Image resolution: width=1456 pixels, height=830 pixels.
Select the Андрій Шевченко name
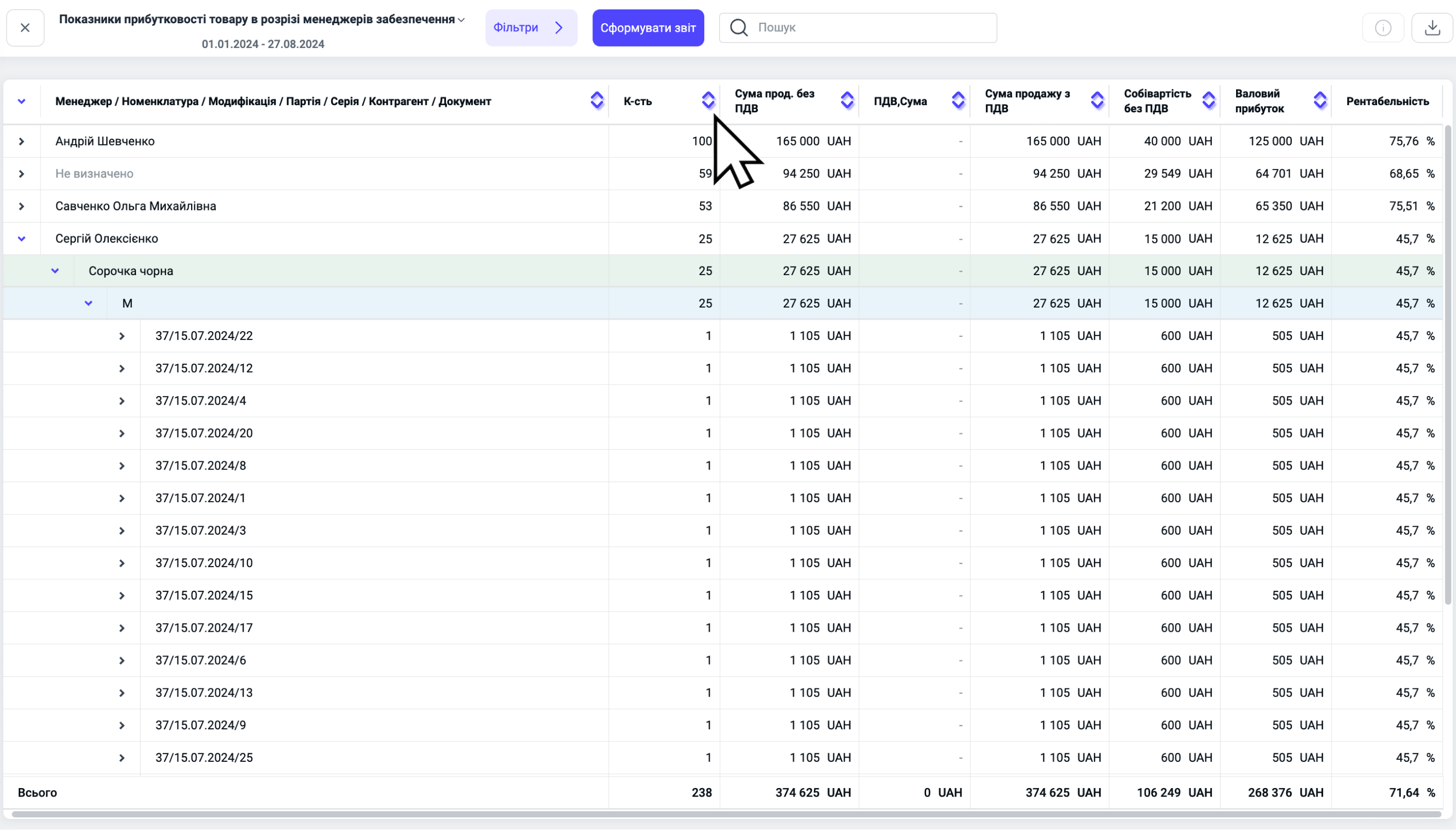tap(105, 141)
